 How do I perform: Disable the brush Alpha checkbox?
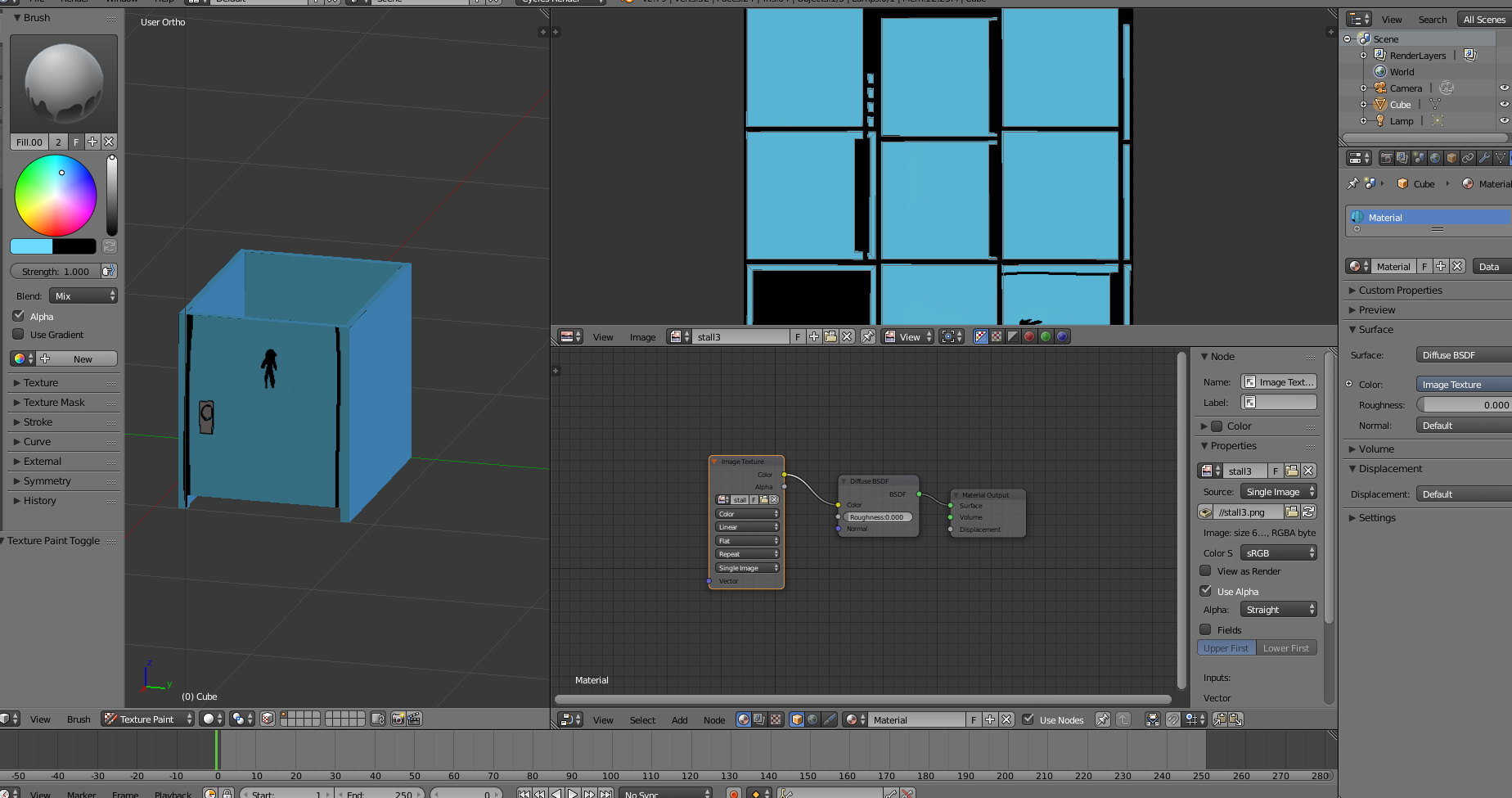click(x=19, y=316)
